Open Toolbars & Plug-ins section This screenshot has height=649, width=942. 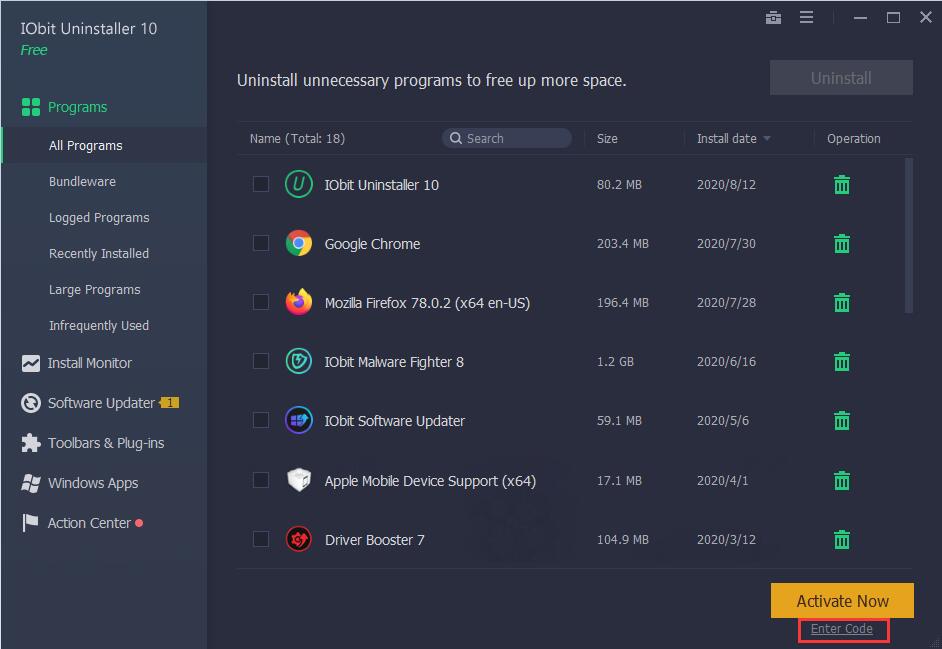103,442
